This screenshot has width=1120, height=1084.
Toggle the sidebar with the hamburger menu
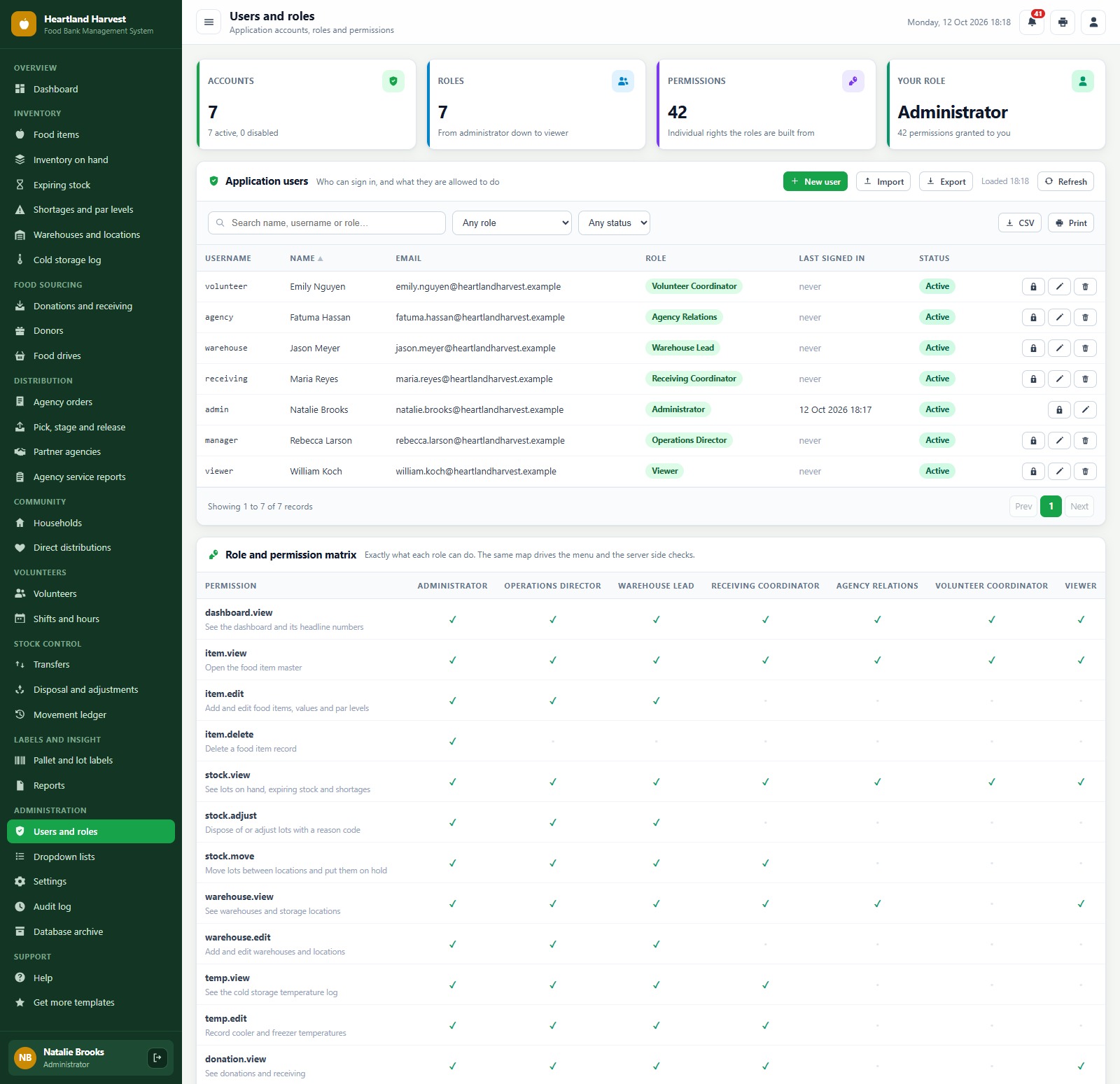tap(209, 22)
